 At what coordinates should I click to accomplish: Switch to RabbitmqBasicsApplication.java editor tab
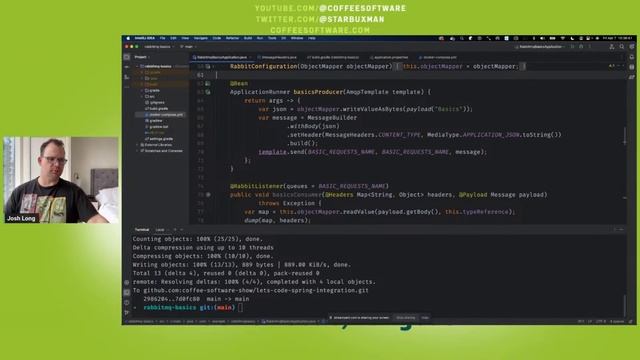[221, 58]
